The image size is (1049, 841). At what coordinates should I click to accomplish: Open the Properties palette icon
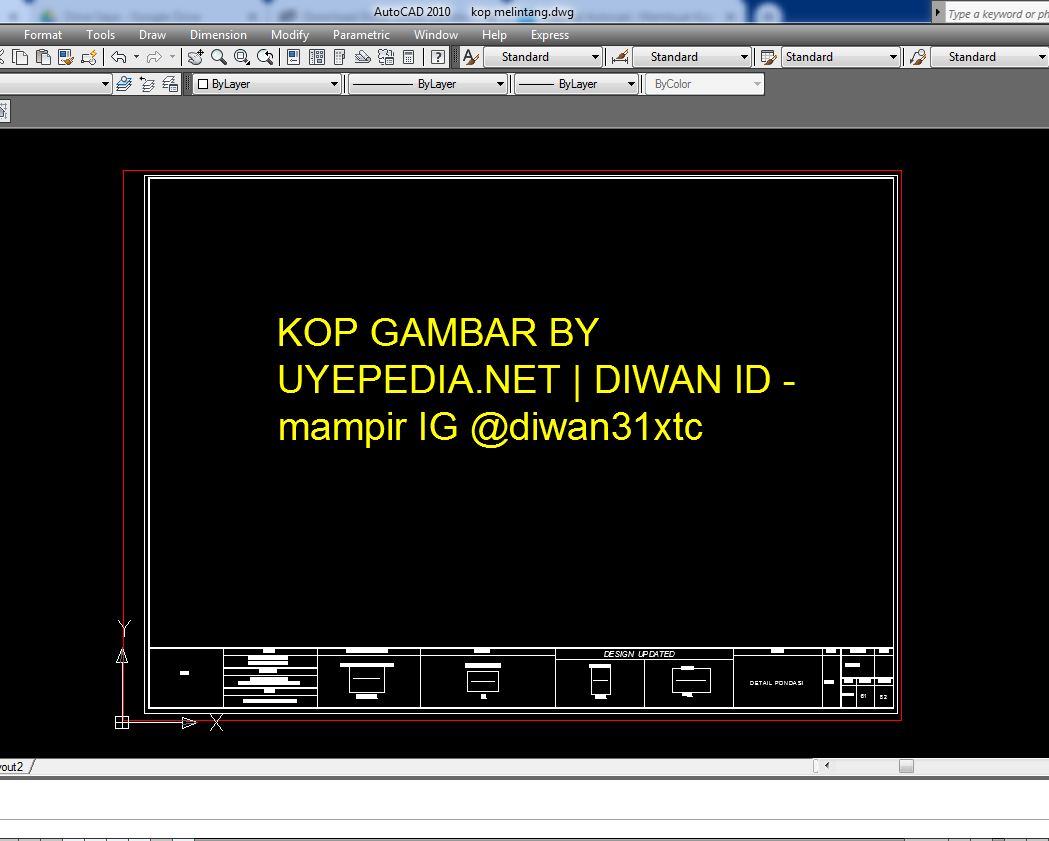293,57
